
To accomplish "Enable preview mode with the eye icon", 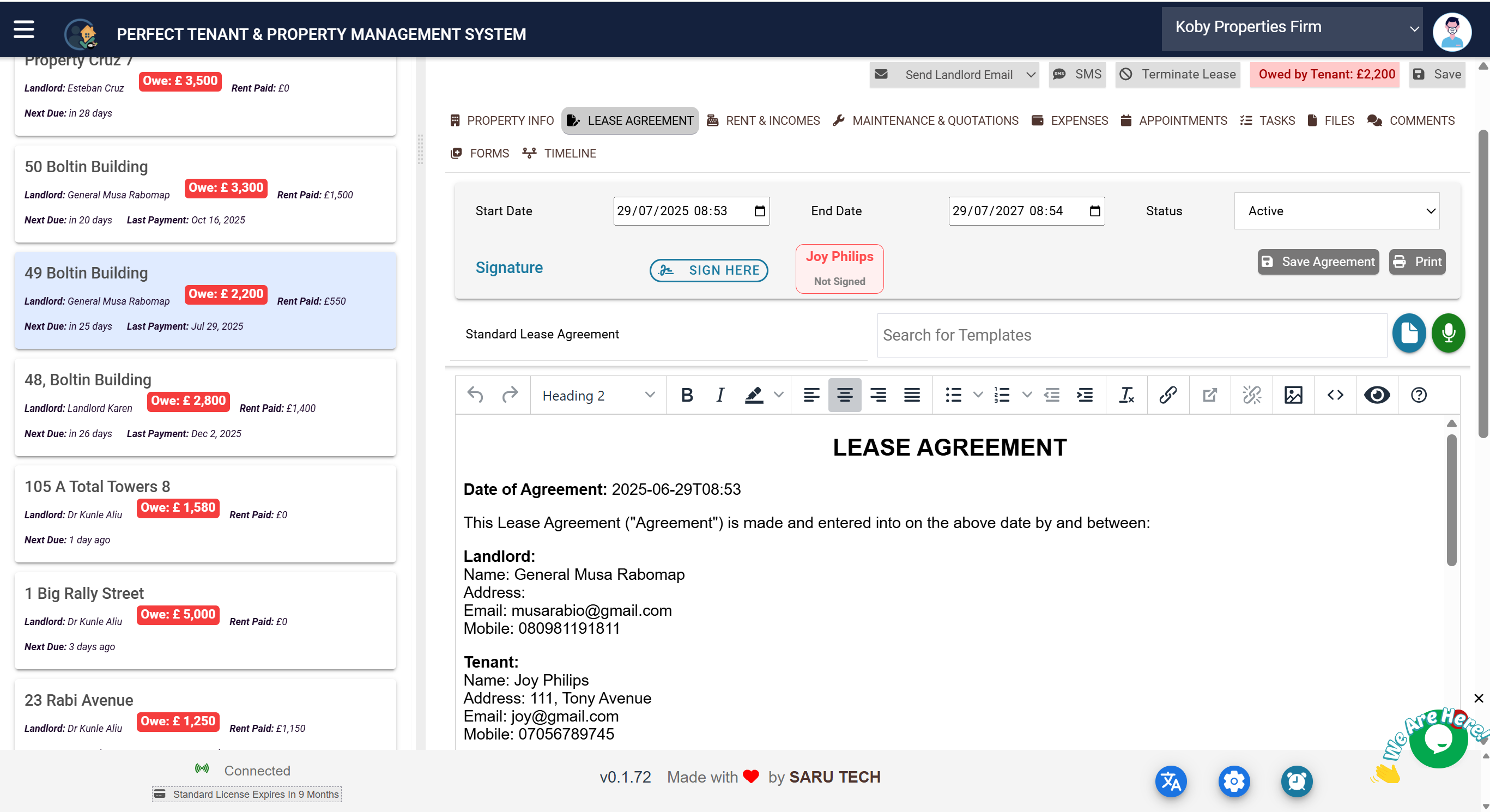I will pyautogui.click(x=1377, y=395).
